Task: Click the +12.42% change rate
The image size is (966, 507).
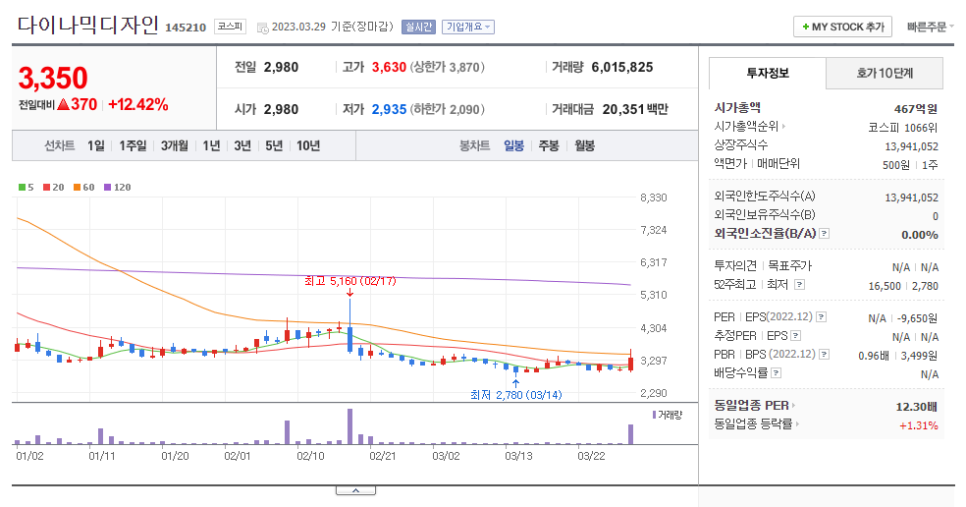Action: (138, 105)
